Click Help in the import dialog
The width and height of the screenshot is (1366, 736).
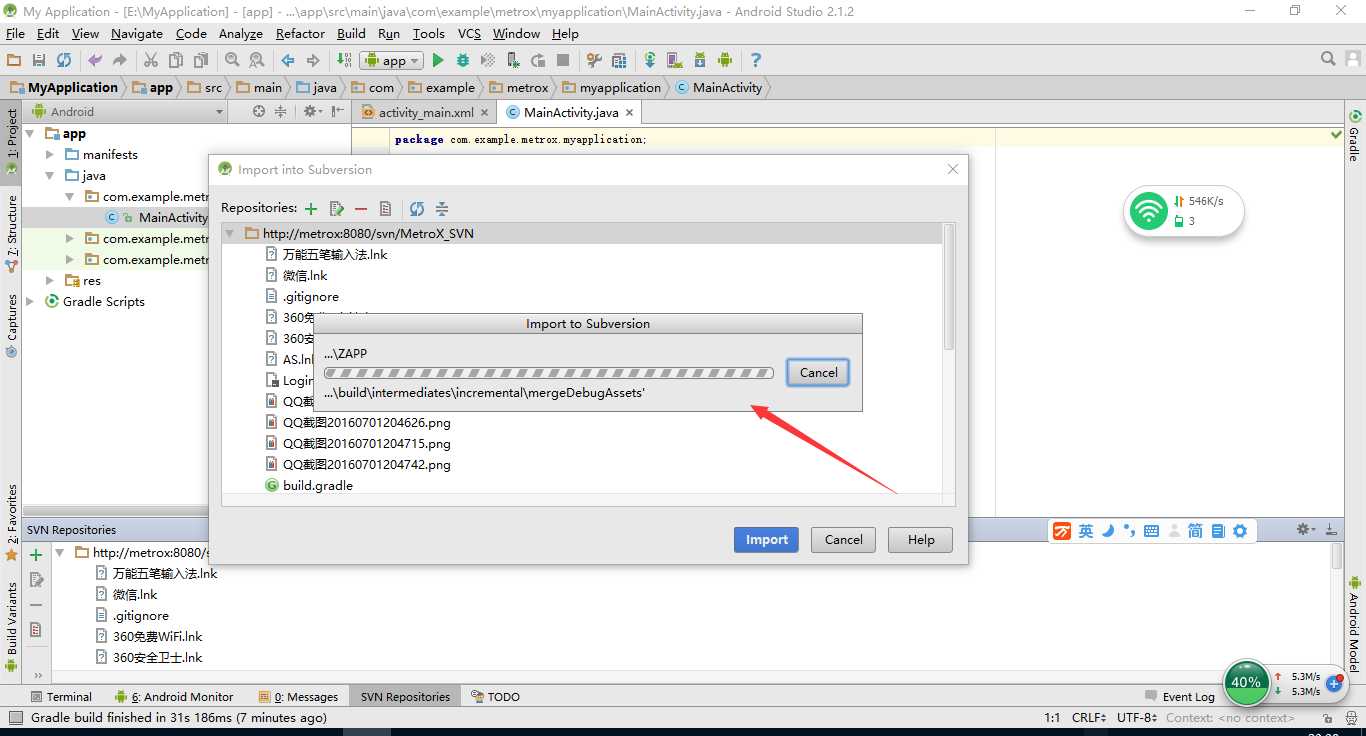[x=921, y=539]
